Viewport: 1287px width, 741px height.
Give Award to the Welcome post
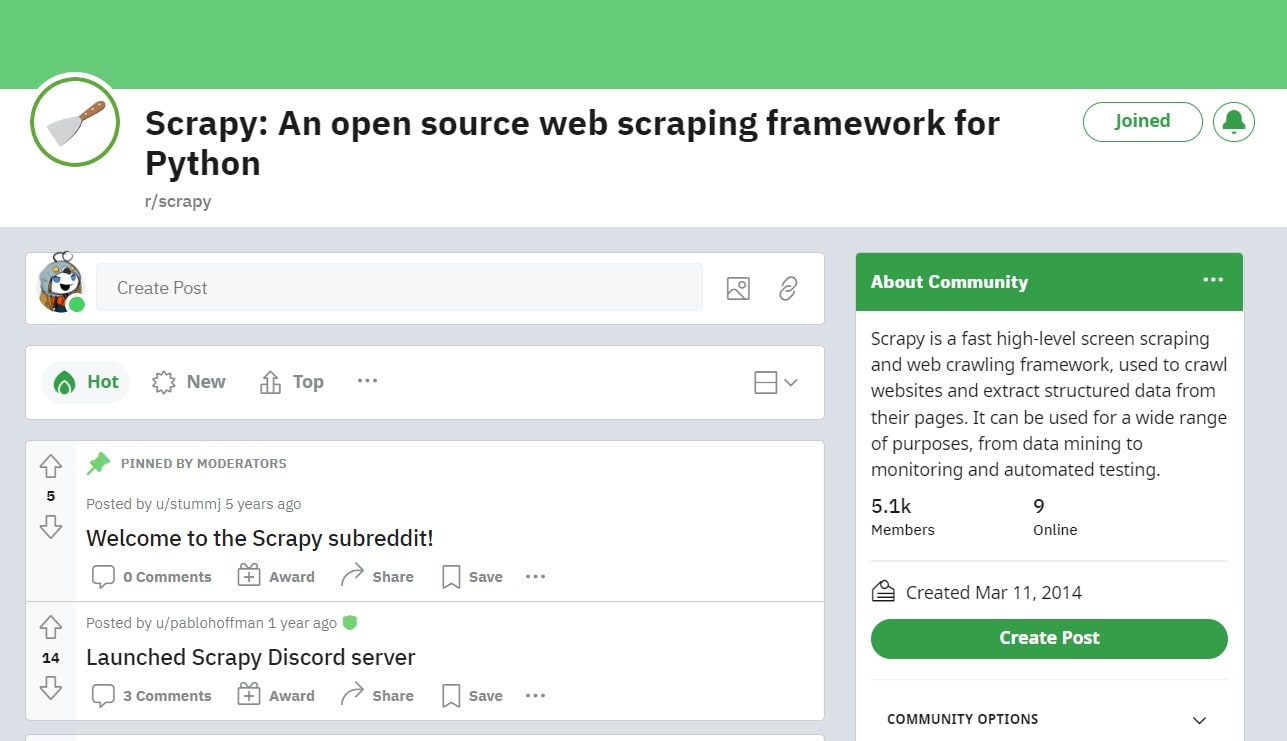[x=276, y=577]
